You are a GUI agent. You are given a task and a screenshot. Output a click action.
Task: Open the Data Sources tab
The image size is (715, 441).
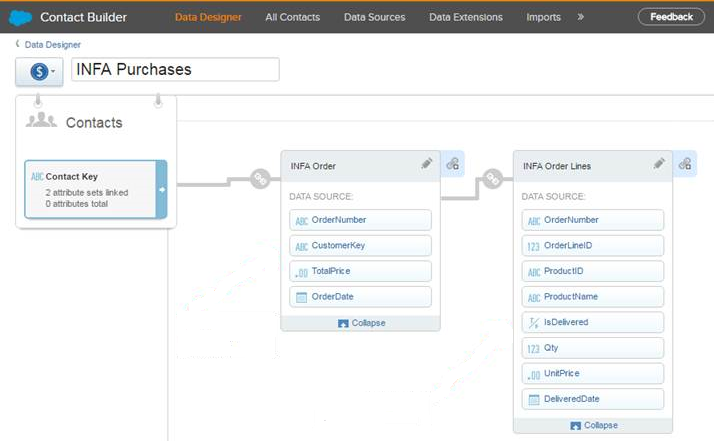[x=374, y=17]
